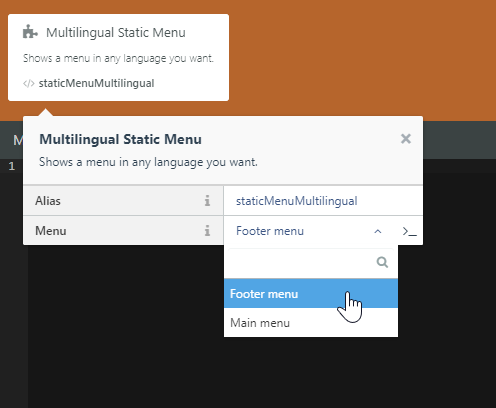Click the Menu info icon
Viewport: 496px width, 408px height.
(x=207, y=231)
